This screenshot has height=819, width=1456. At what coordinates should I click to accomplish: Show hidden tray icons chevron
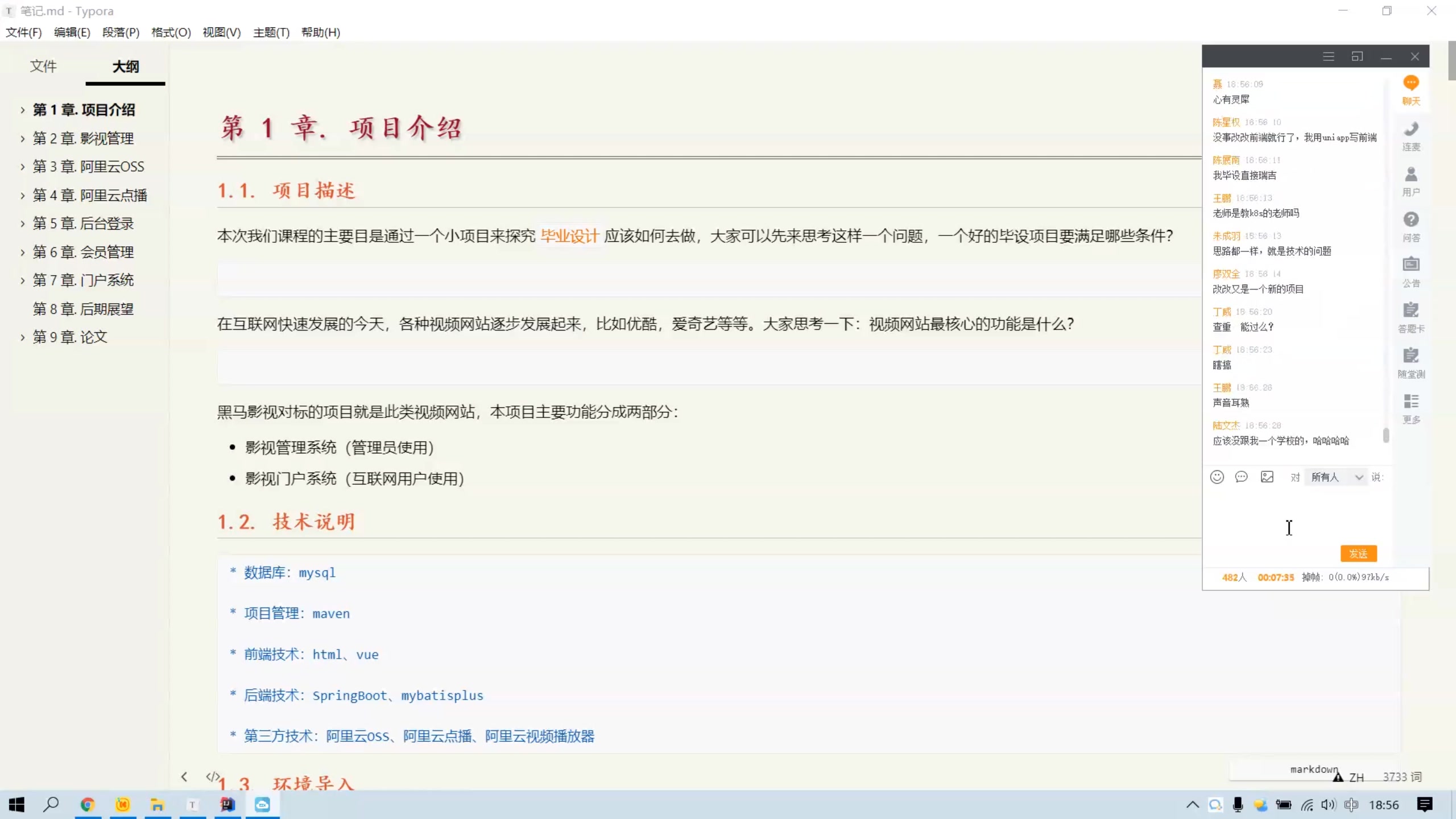[x=1193, y=804]
